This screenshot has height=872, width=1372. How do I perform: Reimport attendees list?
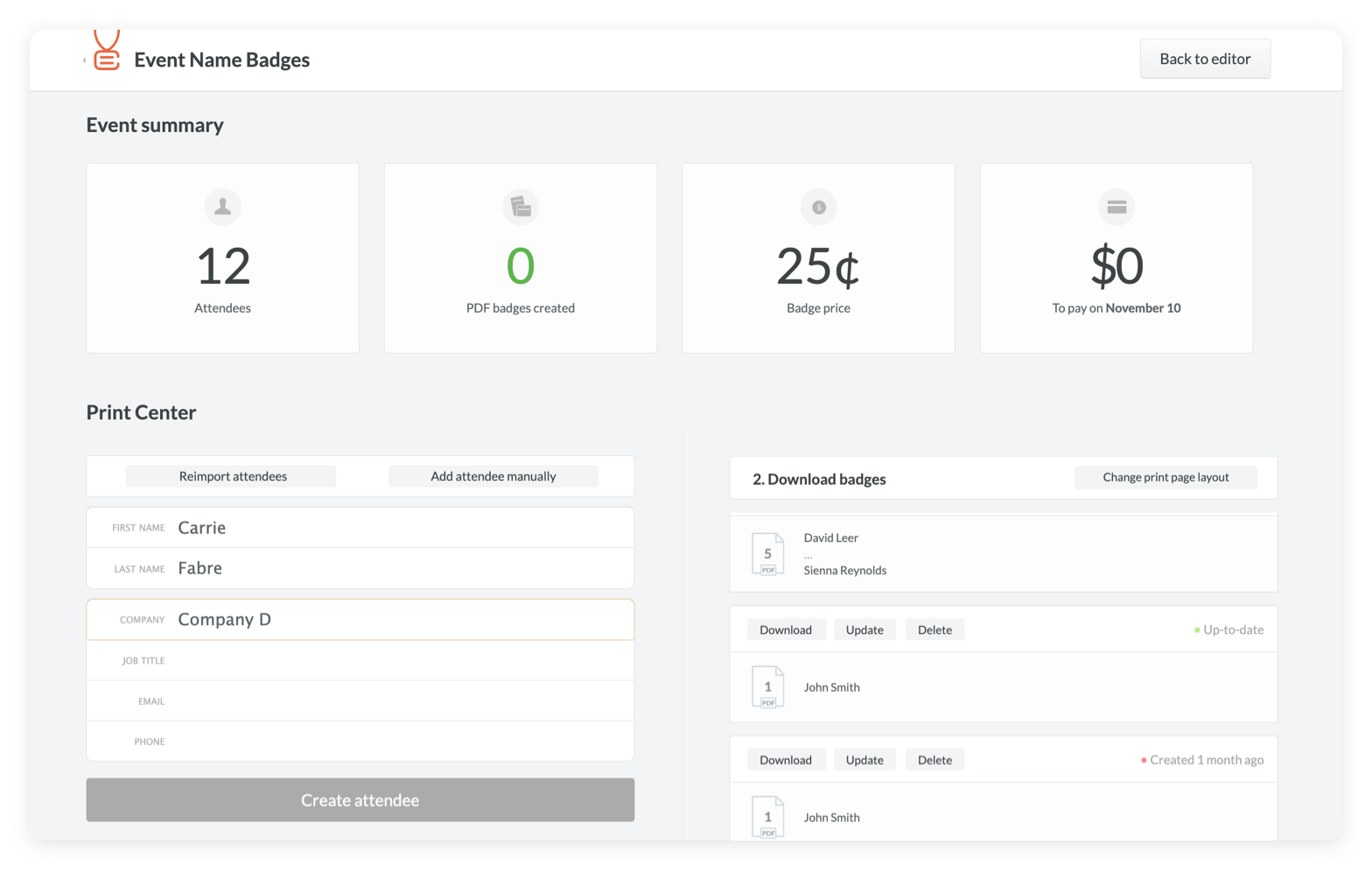[x=233, y=476]
